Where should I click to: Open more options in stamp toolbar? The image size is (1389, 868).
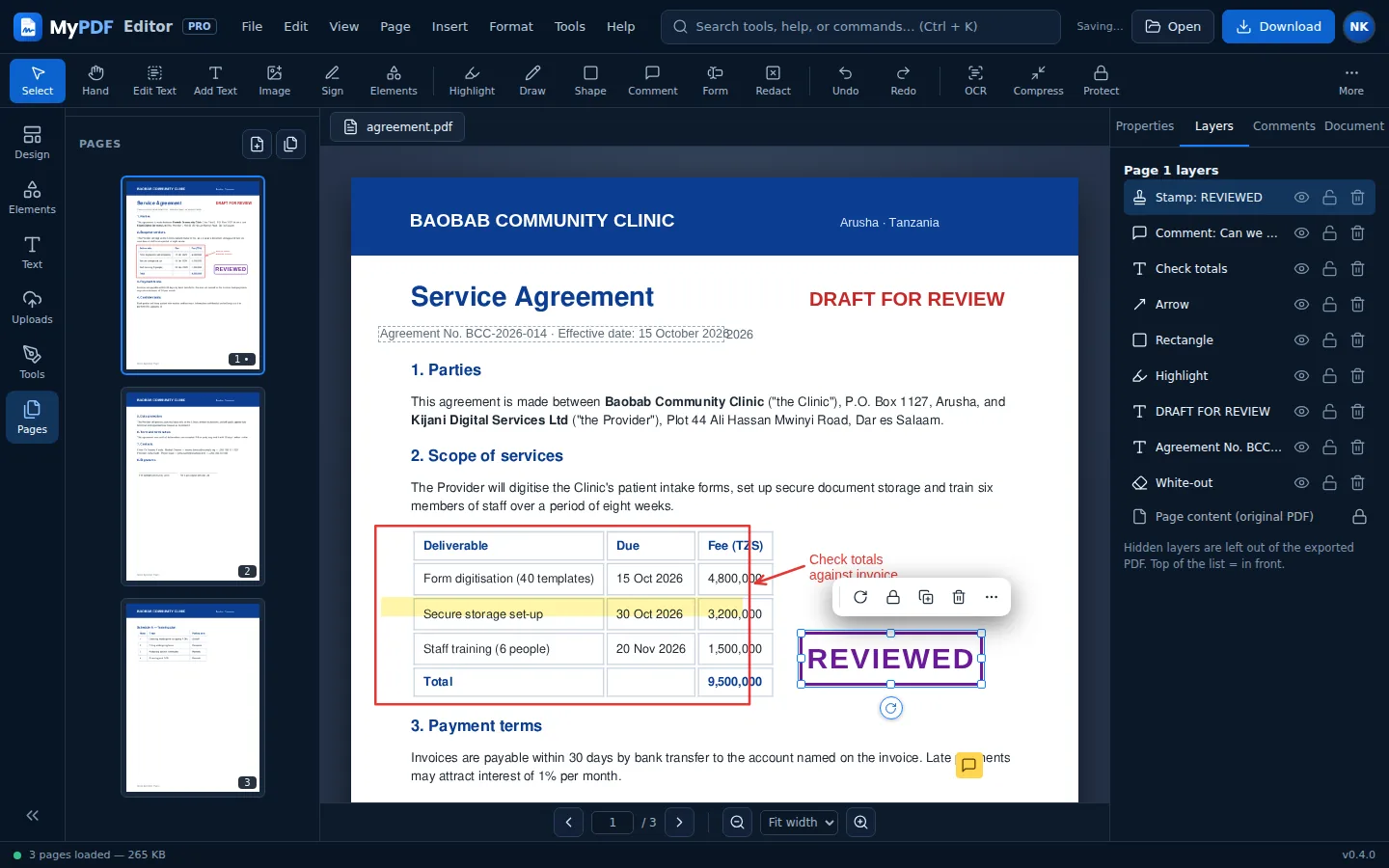[992, 597]
